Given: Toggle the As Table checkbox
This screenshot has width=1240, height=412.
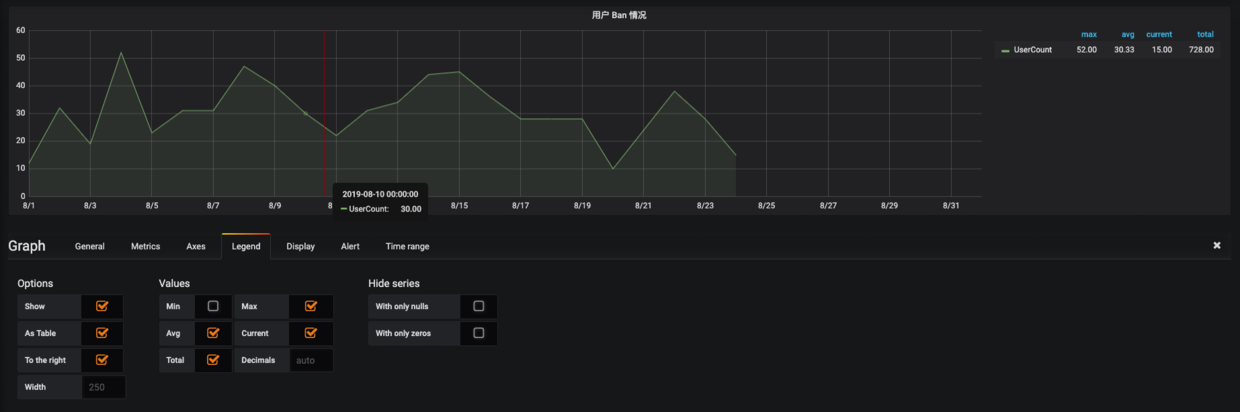Looking at the screenshot, I should [102, 333].
